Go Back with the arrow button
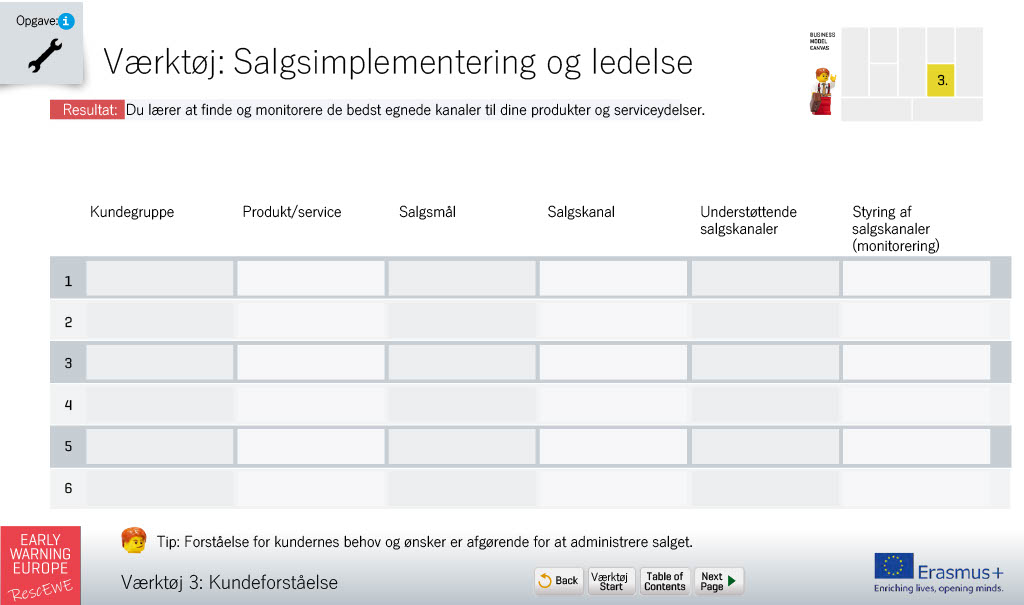Viewport: 1024px width, 605px height. (558, 580)
